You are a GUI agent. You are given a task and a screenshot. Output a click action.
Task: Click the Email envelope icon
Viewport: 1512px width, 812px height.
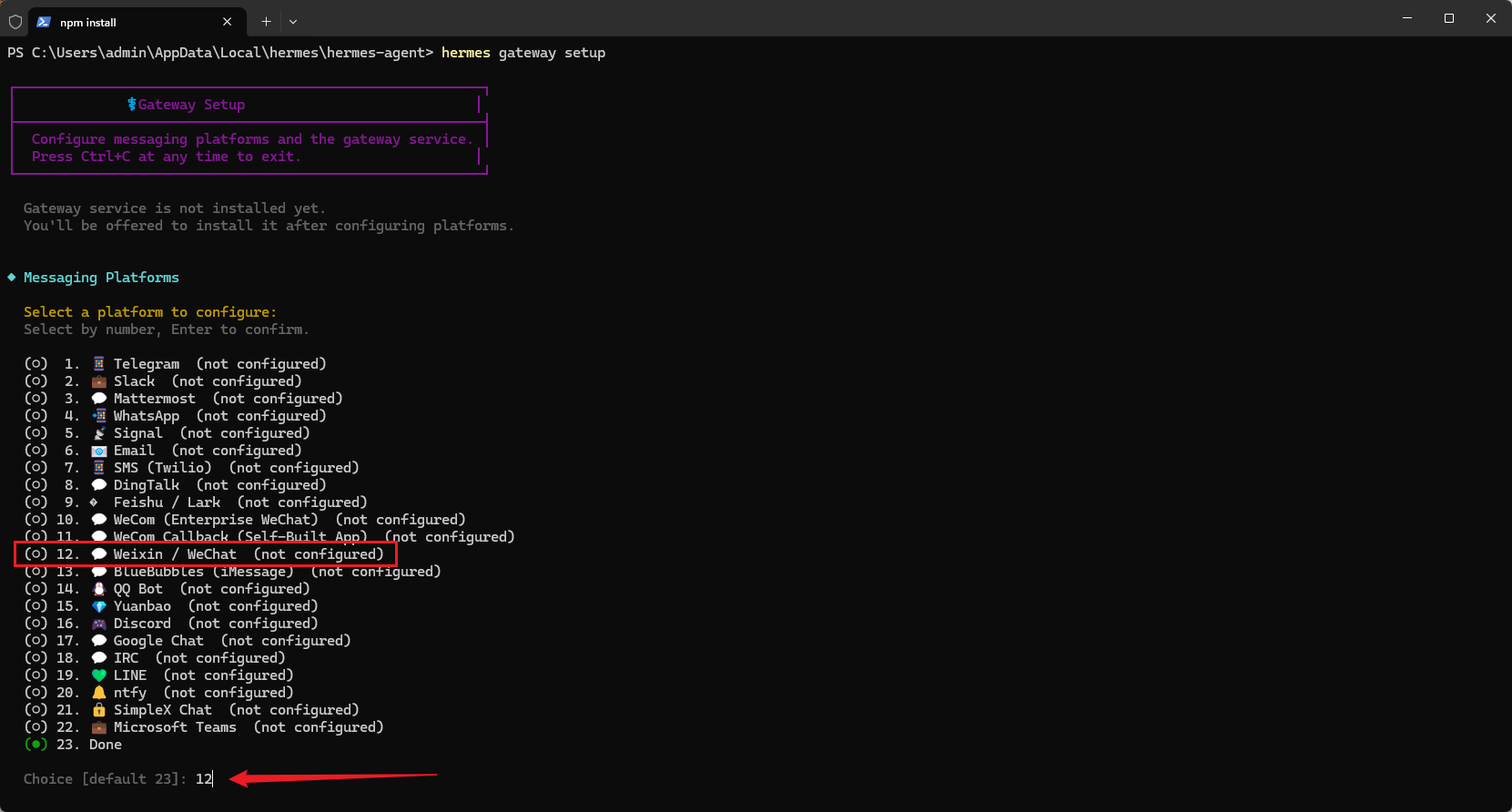(x=99, y=451)
